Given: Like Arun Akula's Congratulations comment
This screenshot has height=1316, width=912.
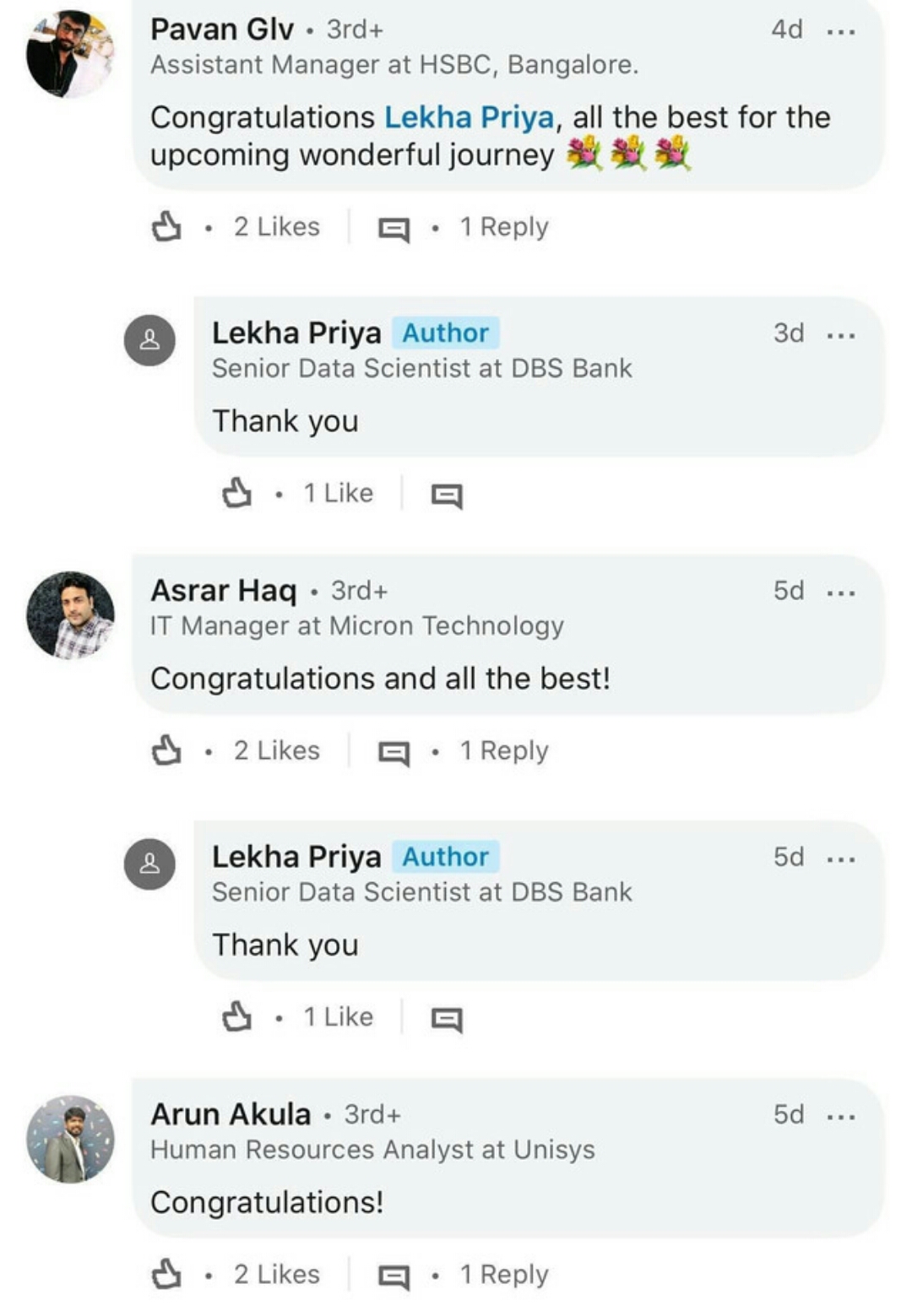Looking at the screenshot, I should click(166, 1274).
